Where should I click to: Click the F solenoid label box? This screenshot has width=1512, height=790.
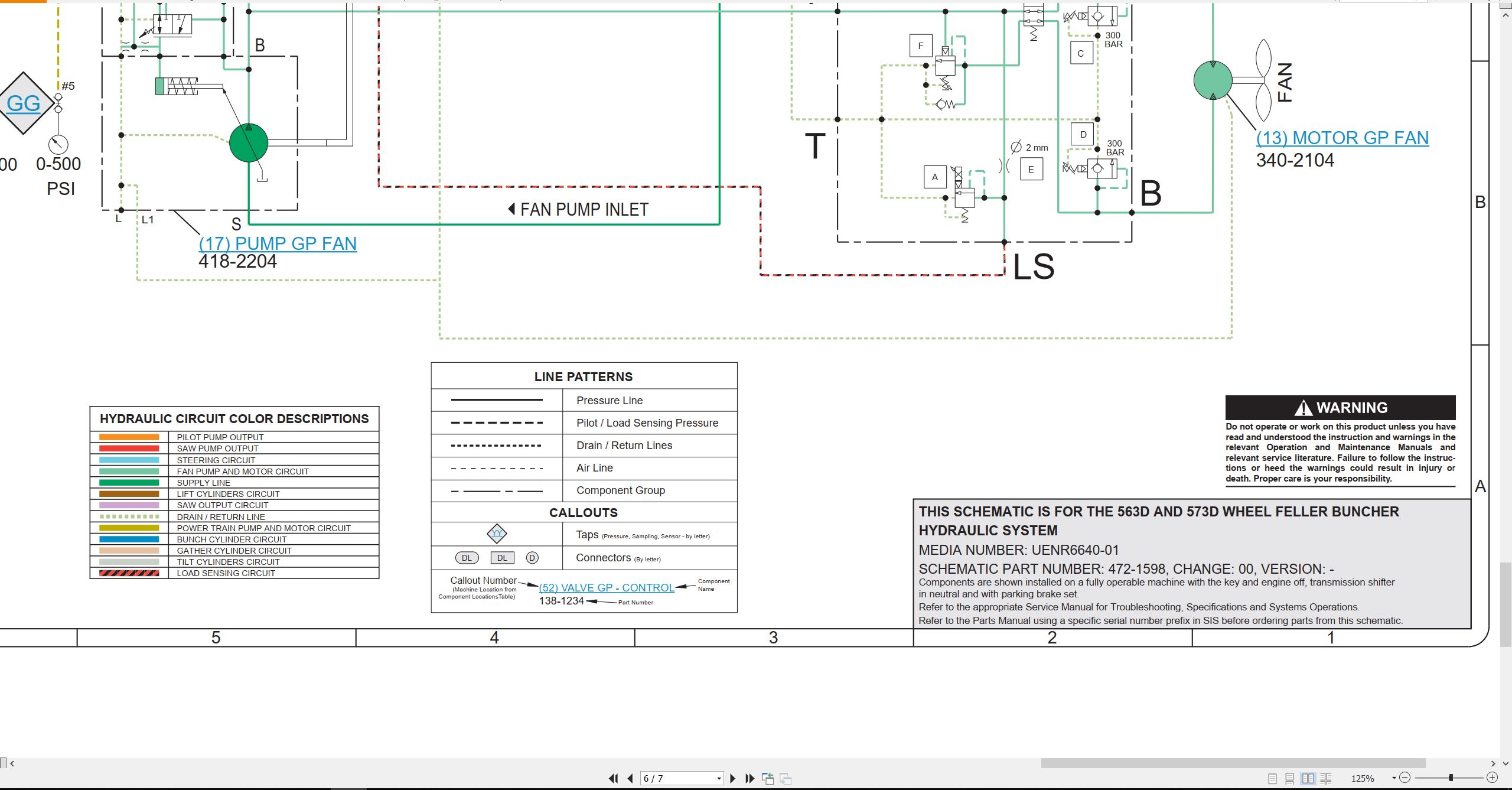[x=921, y=45]
